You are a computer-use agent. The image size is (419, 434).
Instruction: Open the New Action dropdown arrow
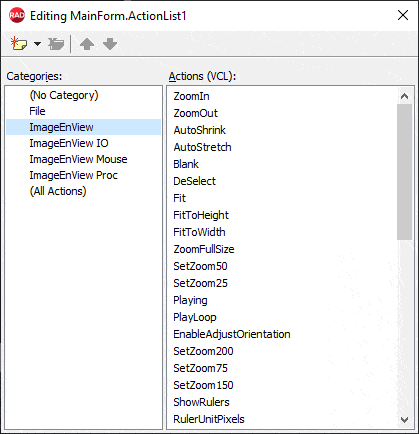tap(38, 44)
